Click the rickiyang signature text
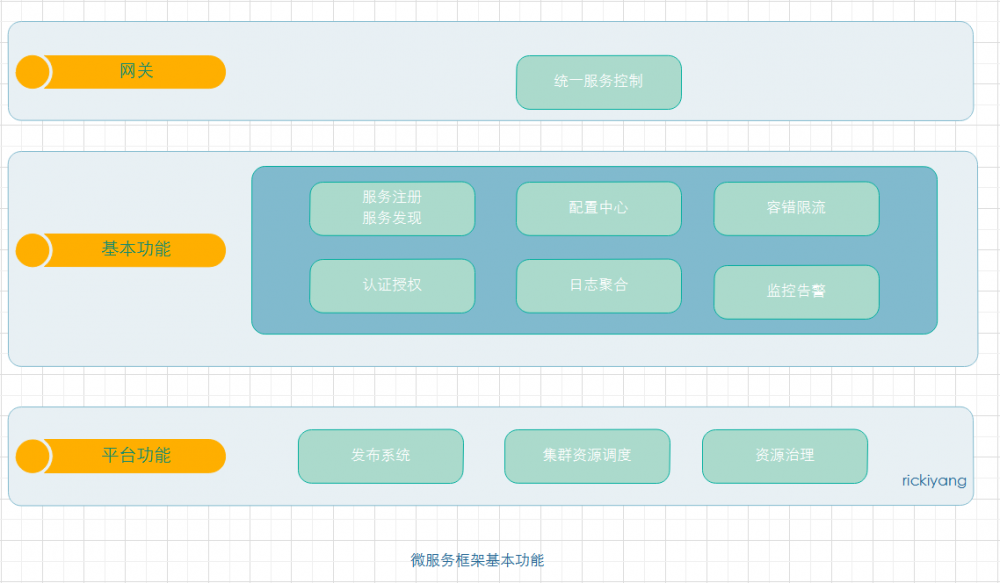 932,480
